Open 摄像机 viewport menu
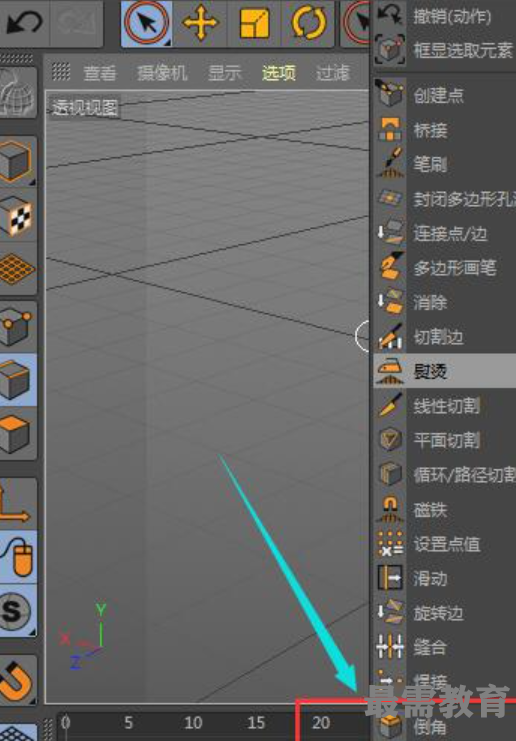This screenshot has height=741, width=516. 162,73
